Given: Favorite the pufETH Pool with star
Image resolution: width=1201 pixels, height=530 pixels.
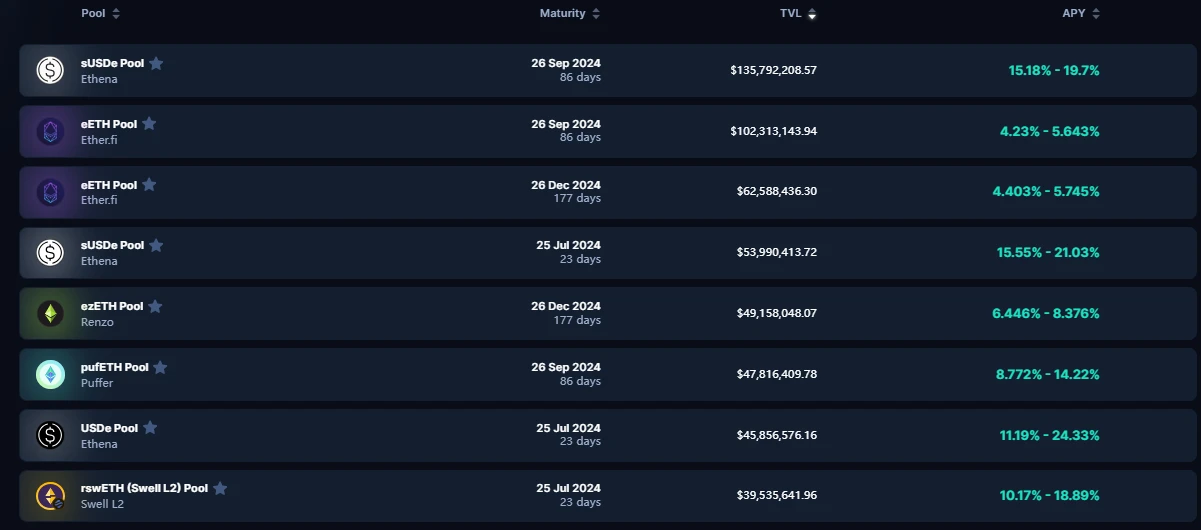Looking at the screenshot, I should (160, 367).
